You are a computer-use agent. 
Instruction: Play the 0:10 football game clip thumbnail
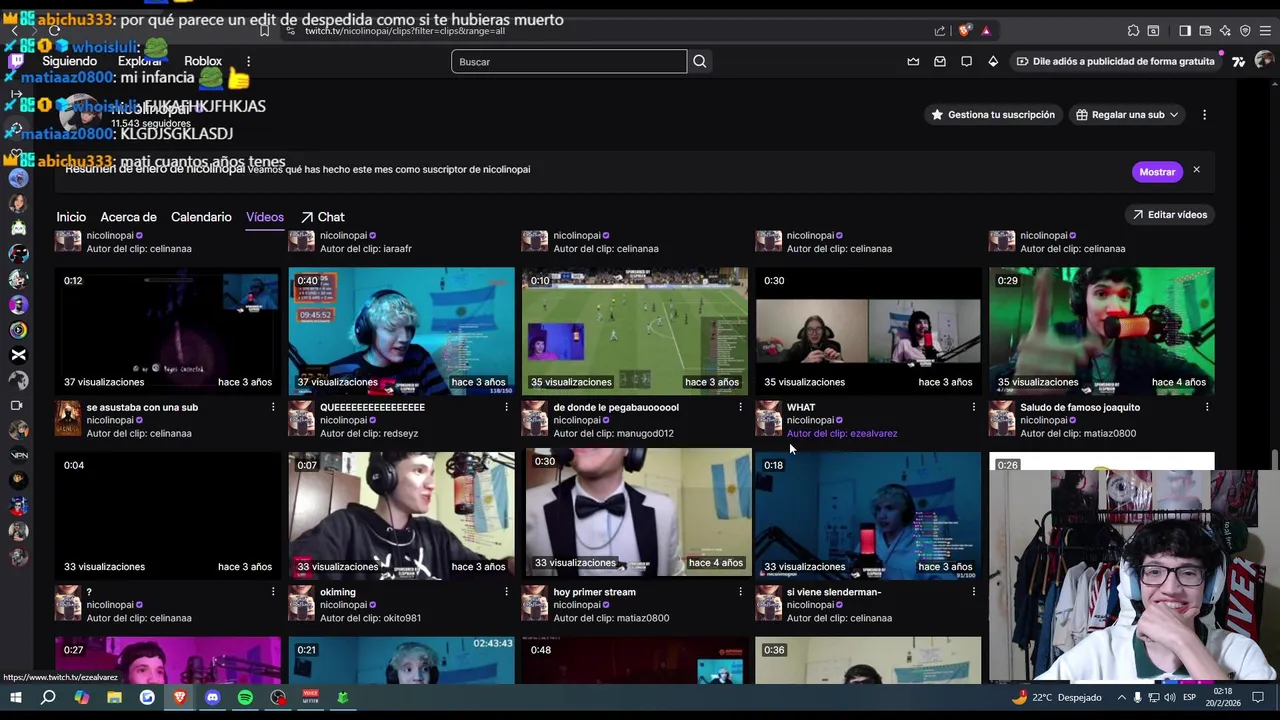(x=634, y=331)
